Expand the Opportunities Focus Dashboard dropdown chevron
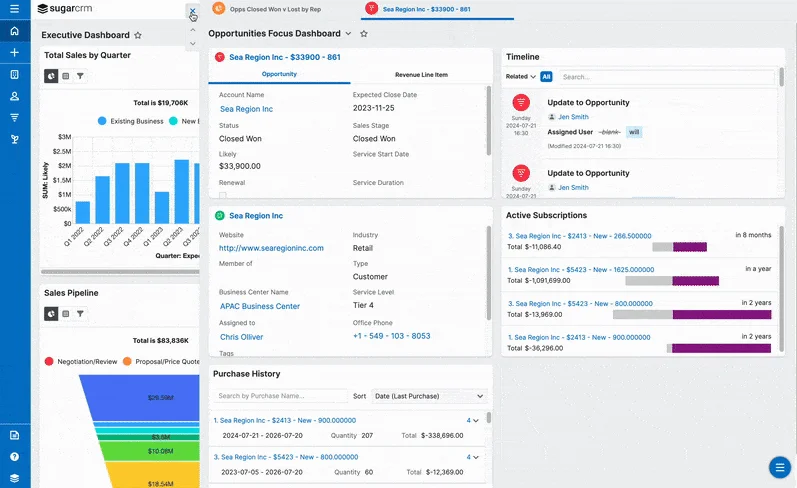The width and height of the screenshot is (797, 488). (348, 33)
